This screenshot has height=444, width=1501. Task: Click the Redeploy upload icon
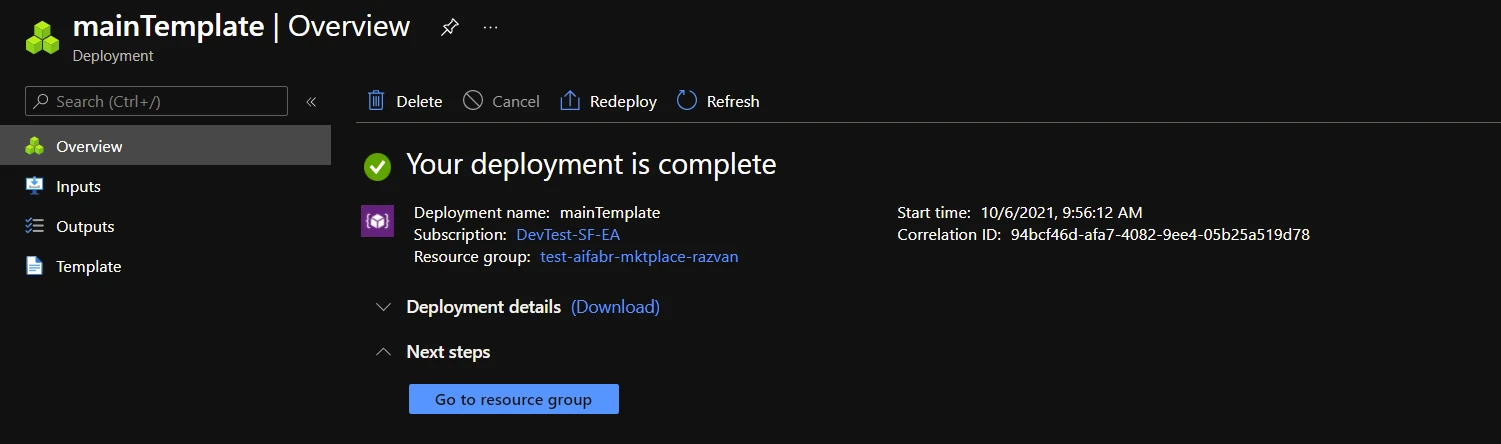tap(570, 101)
